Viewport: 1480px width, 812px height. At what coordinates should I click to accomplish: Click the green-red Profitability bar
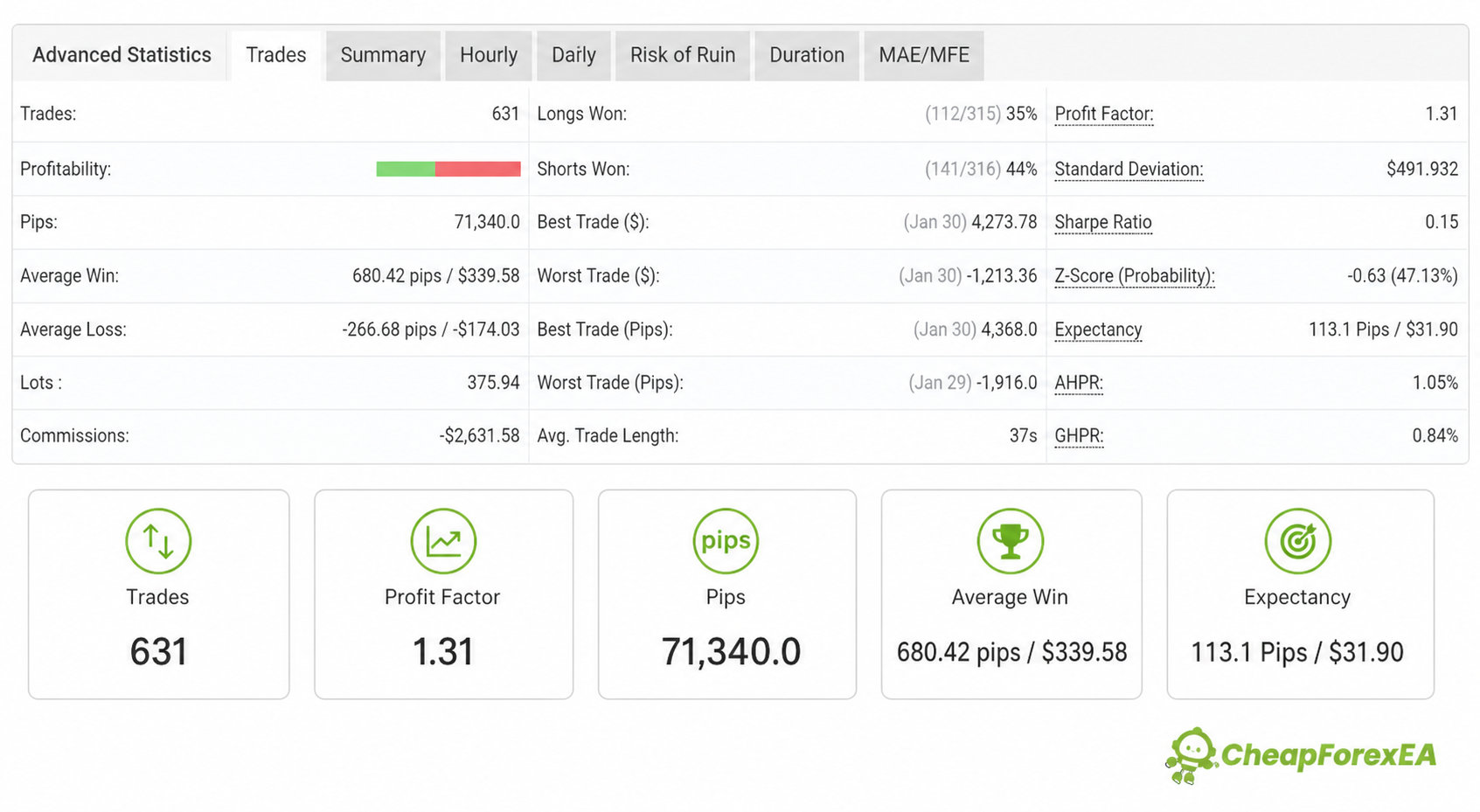(448, 169)
